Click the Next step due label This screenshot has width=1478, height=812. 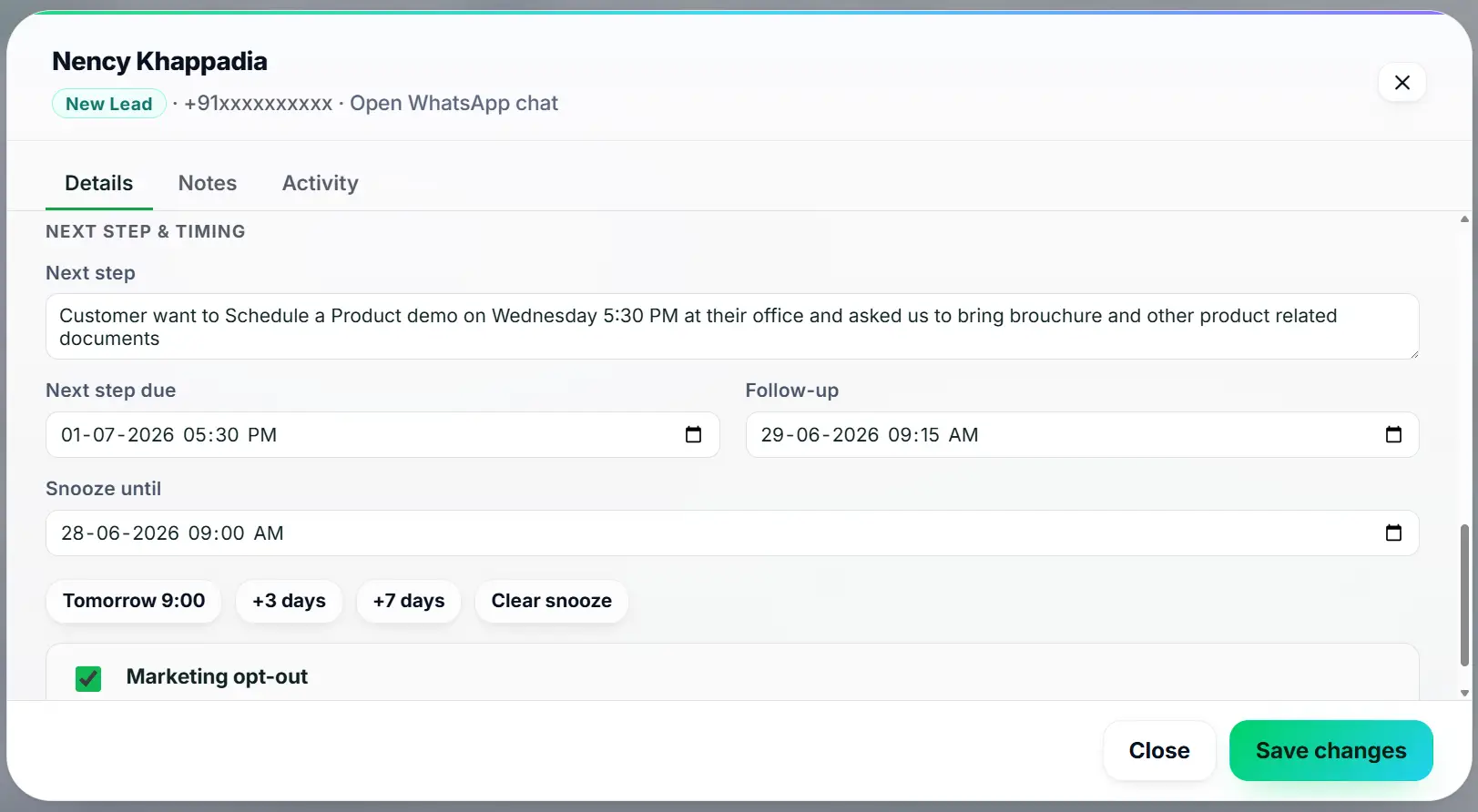coord(110,391)
